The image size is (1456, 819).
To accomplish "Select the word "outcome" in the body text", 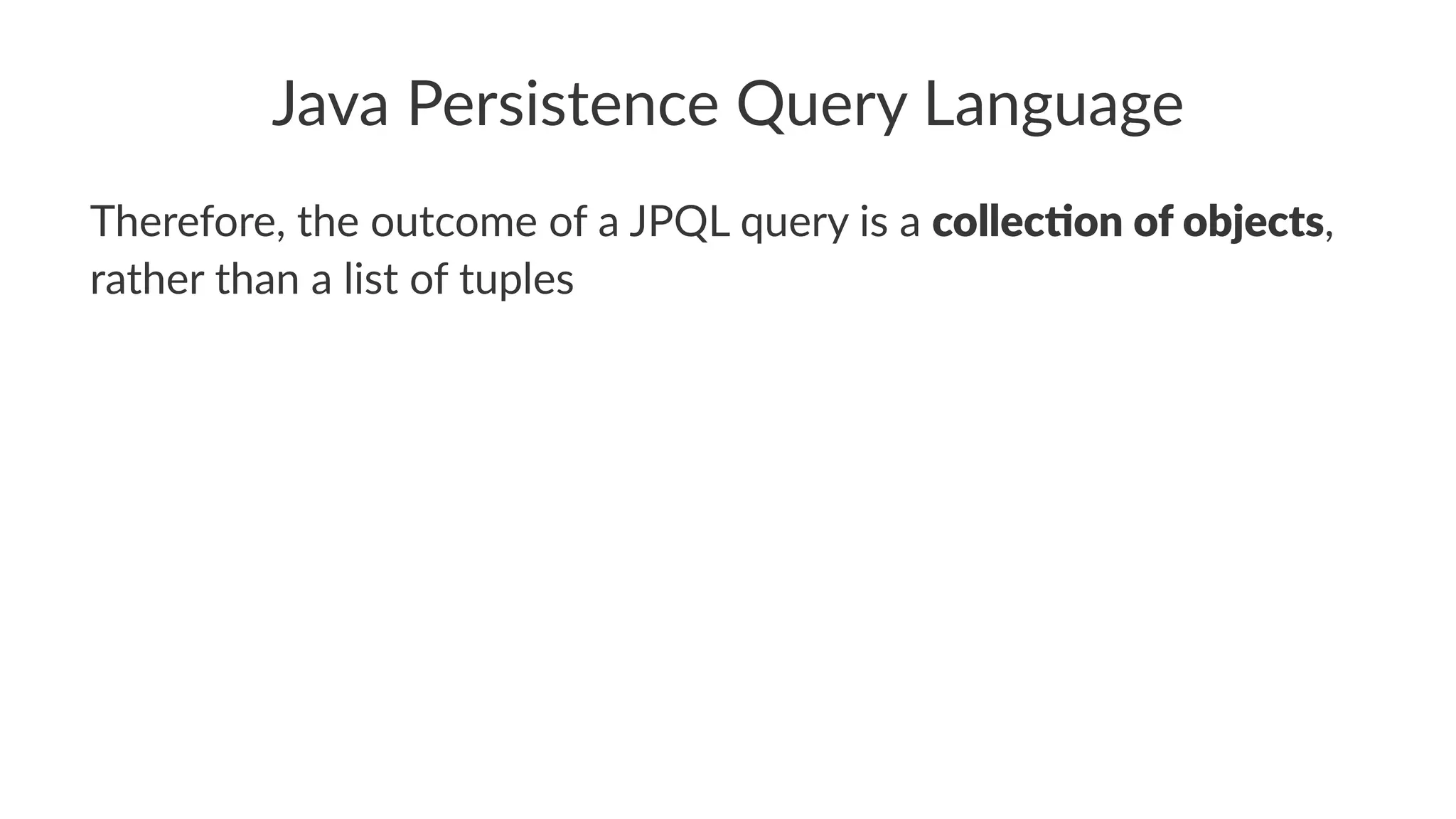I will [x=454, y=221].
